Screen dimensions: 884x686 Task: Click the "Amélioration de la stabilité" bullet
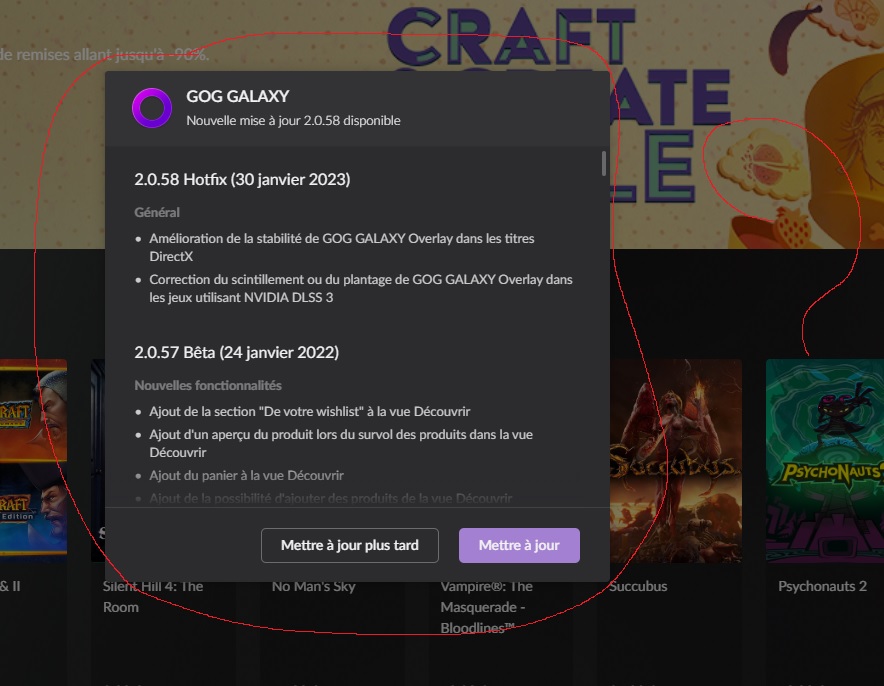point(342,247)
